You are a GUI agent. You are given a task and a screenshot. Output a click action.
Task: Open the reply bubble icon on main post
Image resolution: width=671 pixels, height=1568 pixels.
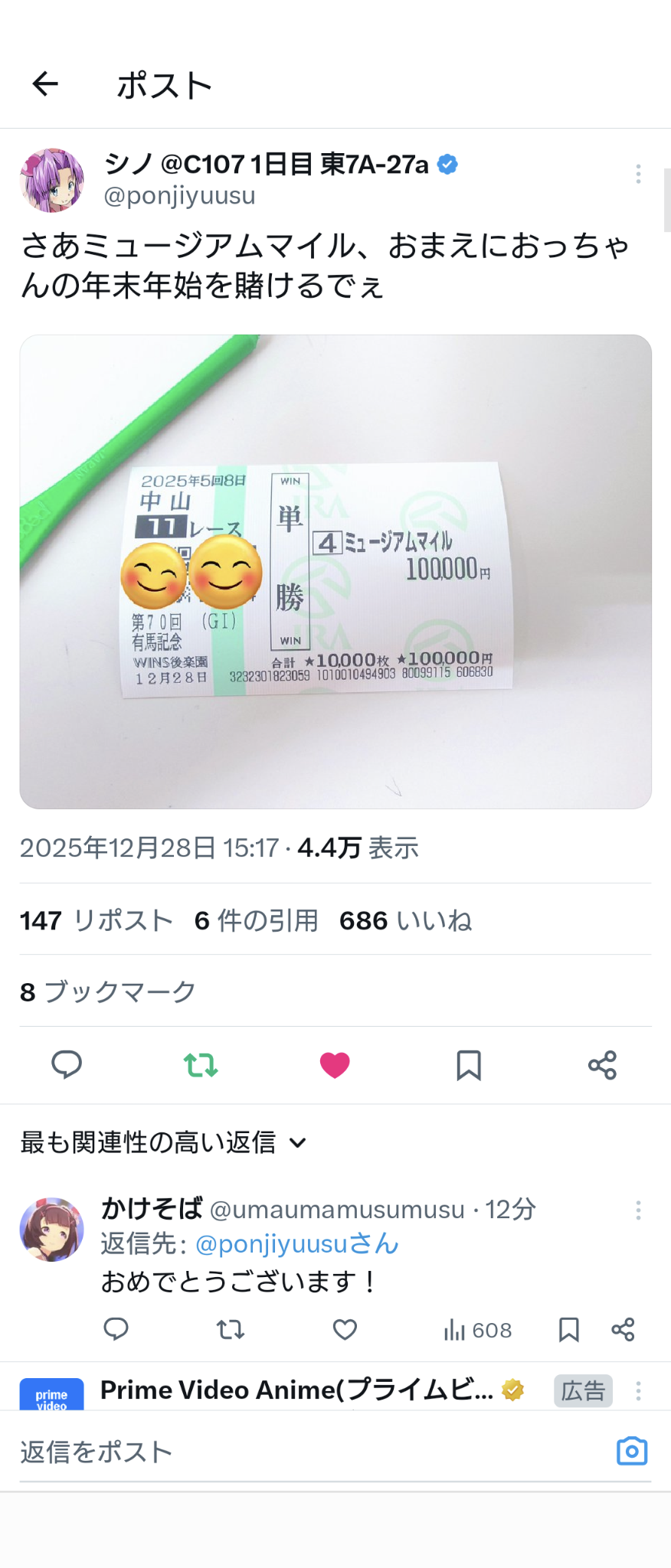click(x=67, y=1064)
